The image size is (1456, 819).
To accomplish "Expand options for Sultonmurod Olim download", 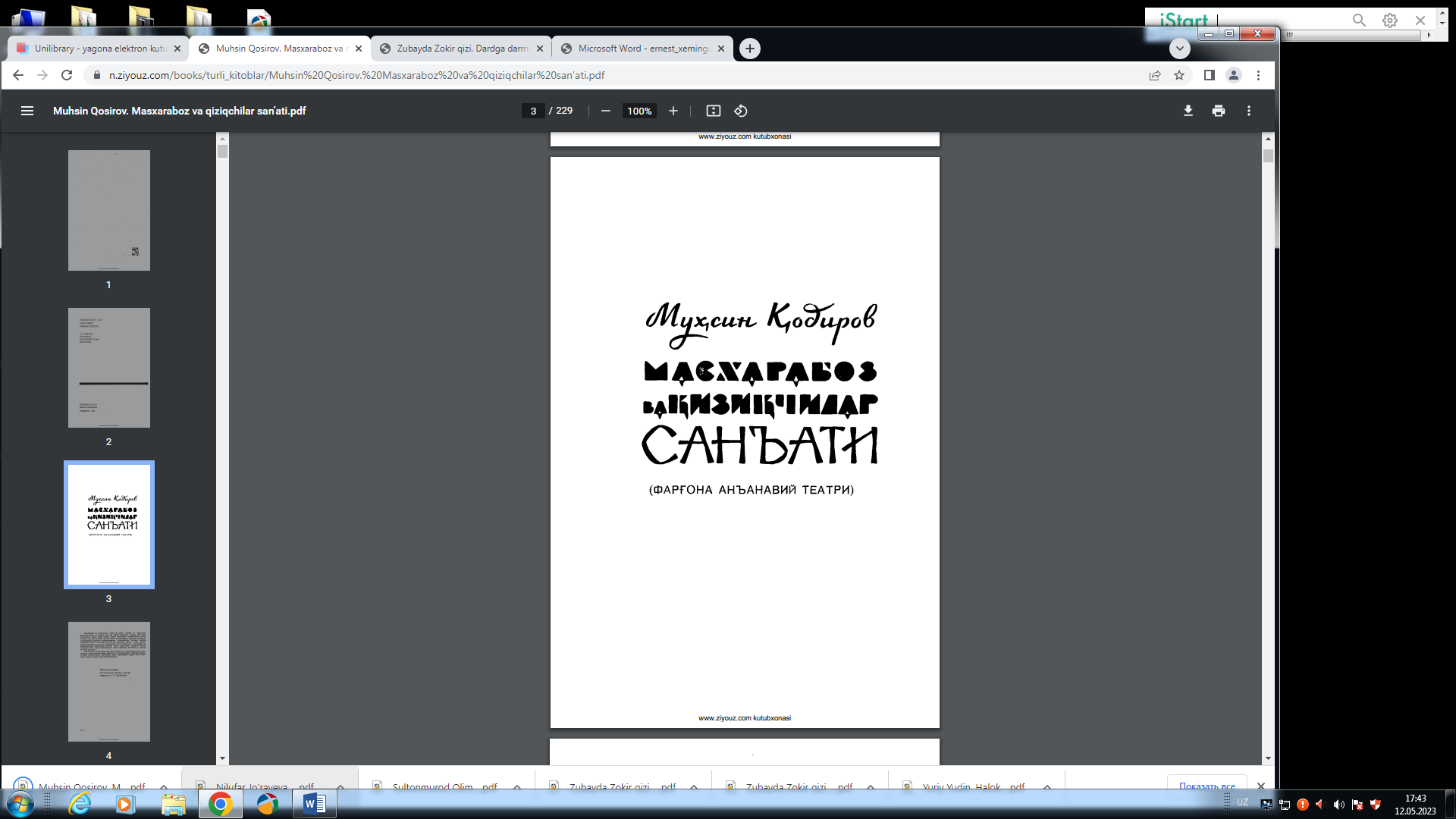I will coord(517,786).
